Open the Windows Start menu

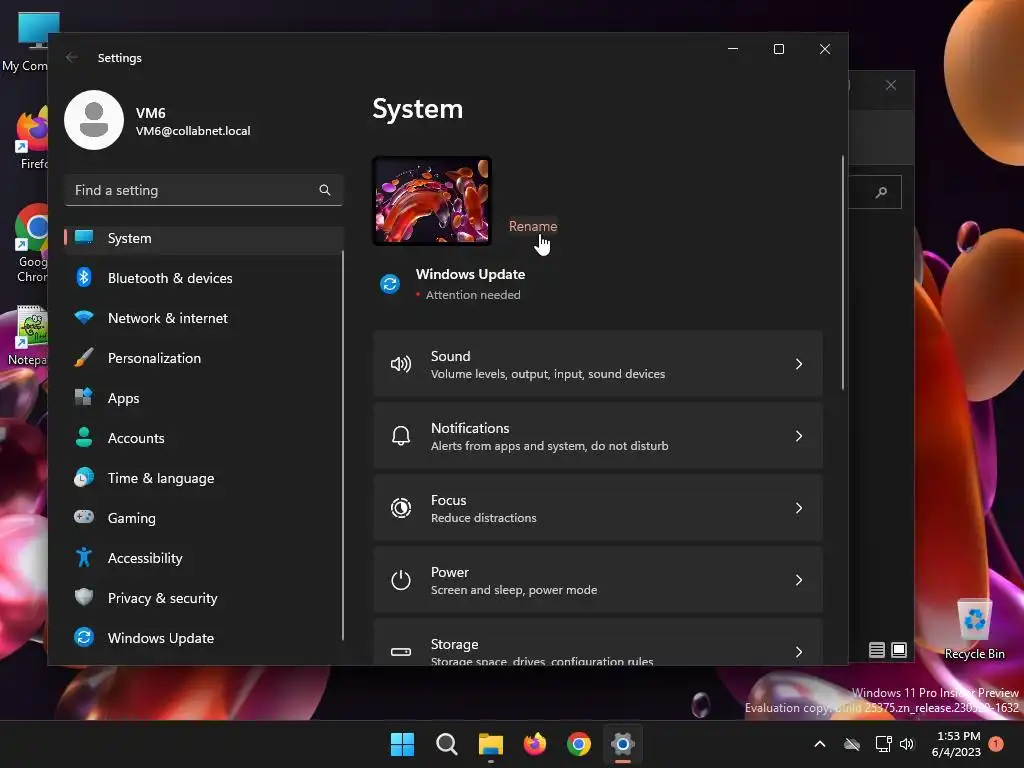point(402,744)
